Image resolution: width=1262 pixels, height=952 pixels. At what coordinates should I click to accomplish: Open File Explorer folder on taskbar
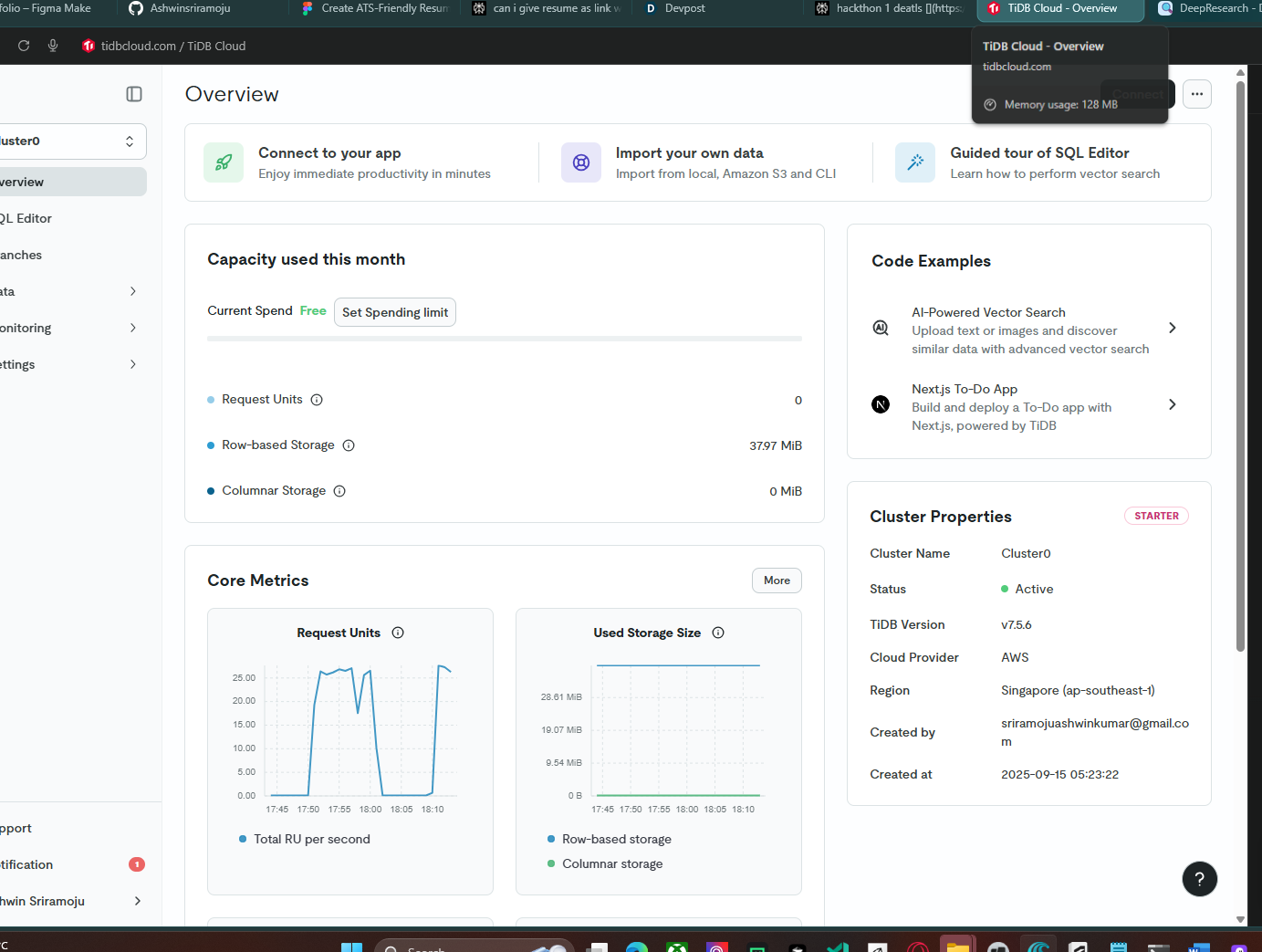tap(957, 947)
